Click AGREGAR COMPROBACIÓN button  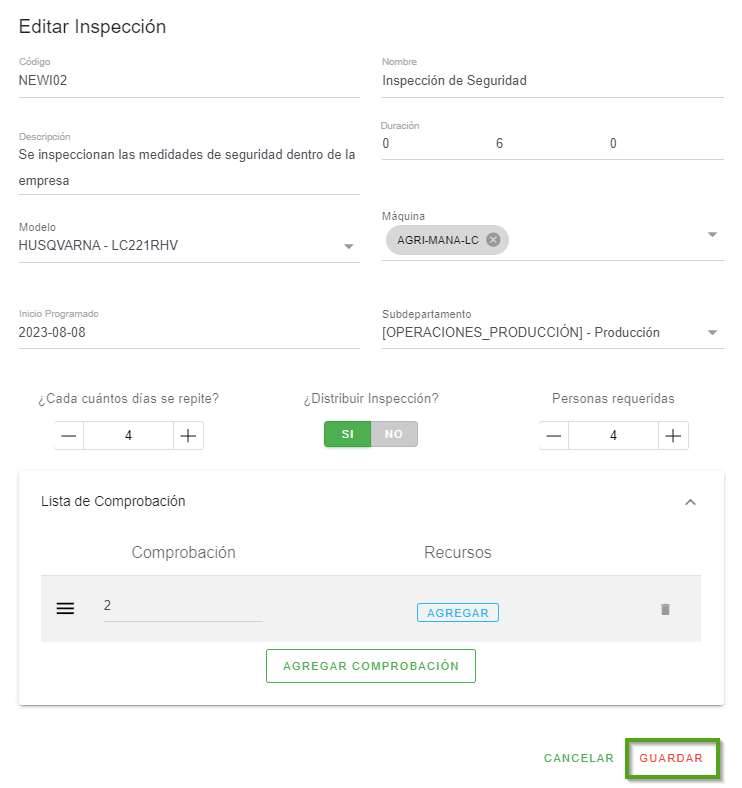pyautogui.click(x=371, y=666)
